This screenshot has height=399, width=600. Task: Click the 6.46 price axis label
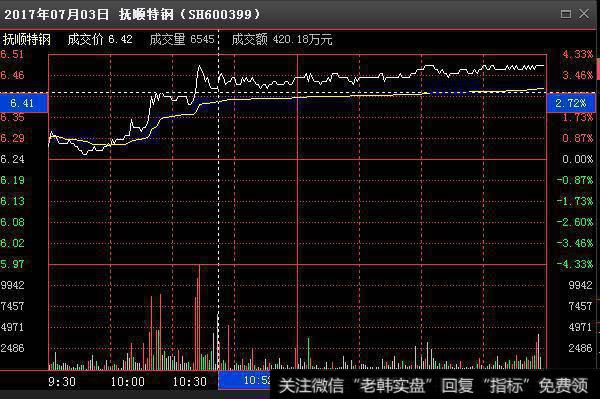pos(12,75)
